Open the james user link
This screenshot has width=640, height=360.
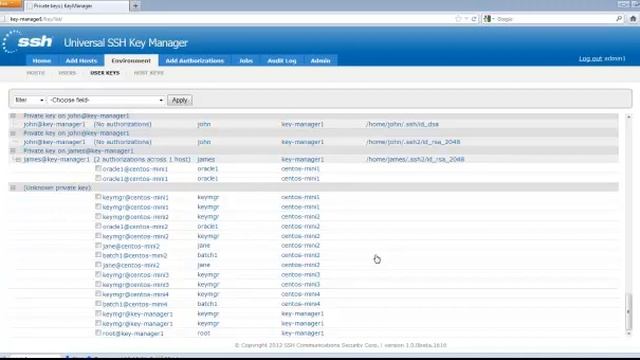coord(206,159)
